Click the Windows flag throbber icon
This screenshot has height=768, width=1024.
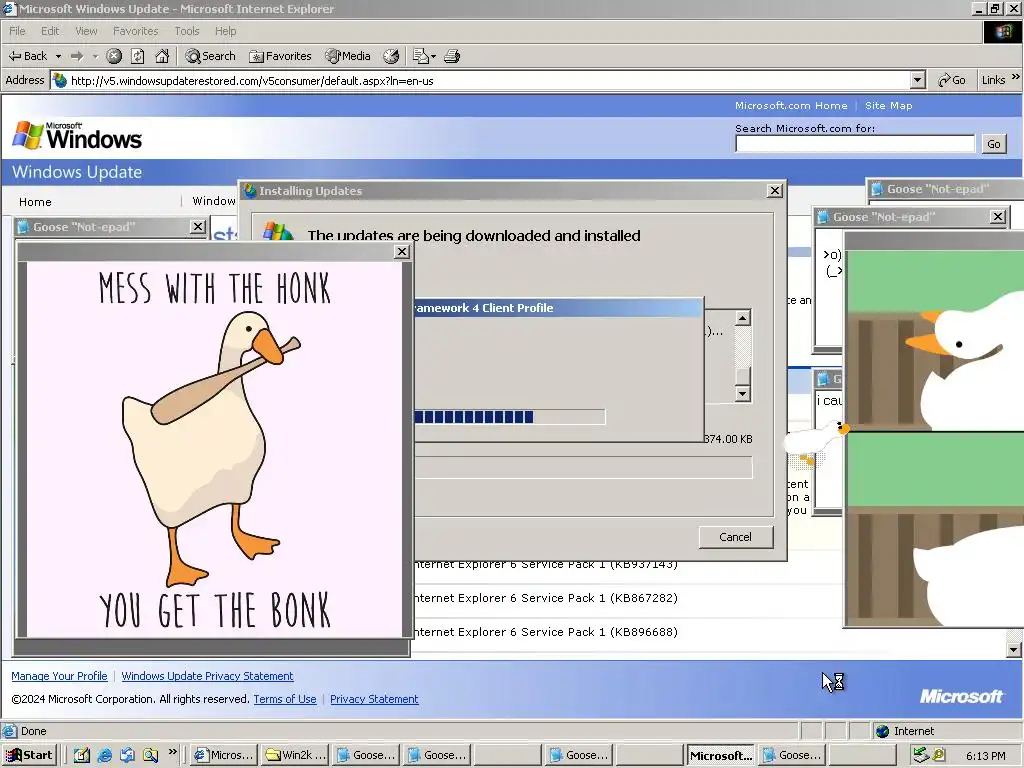click(1002, 31)
